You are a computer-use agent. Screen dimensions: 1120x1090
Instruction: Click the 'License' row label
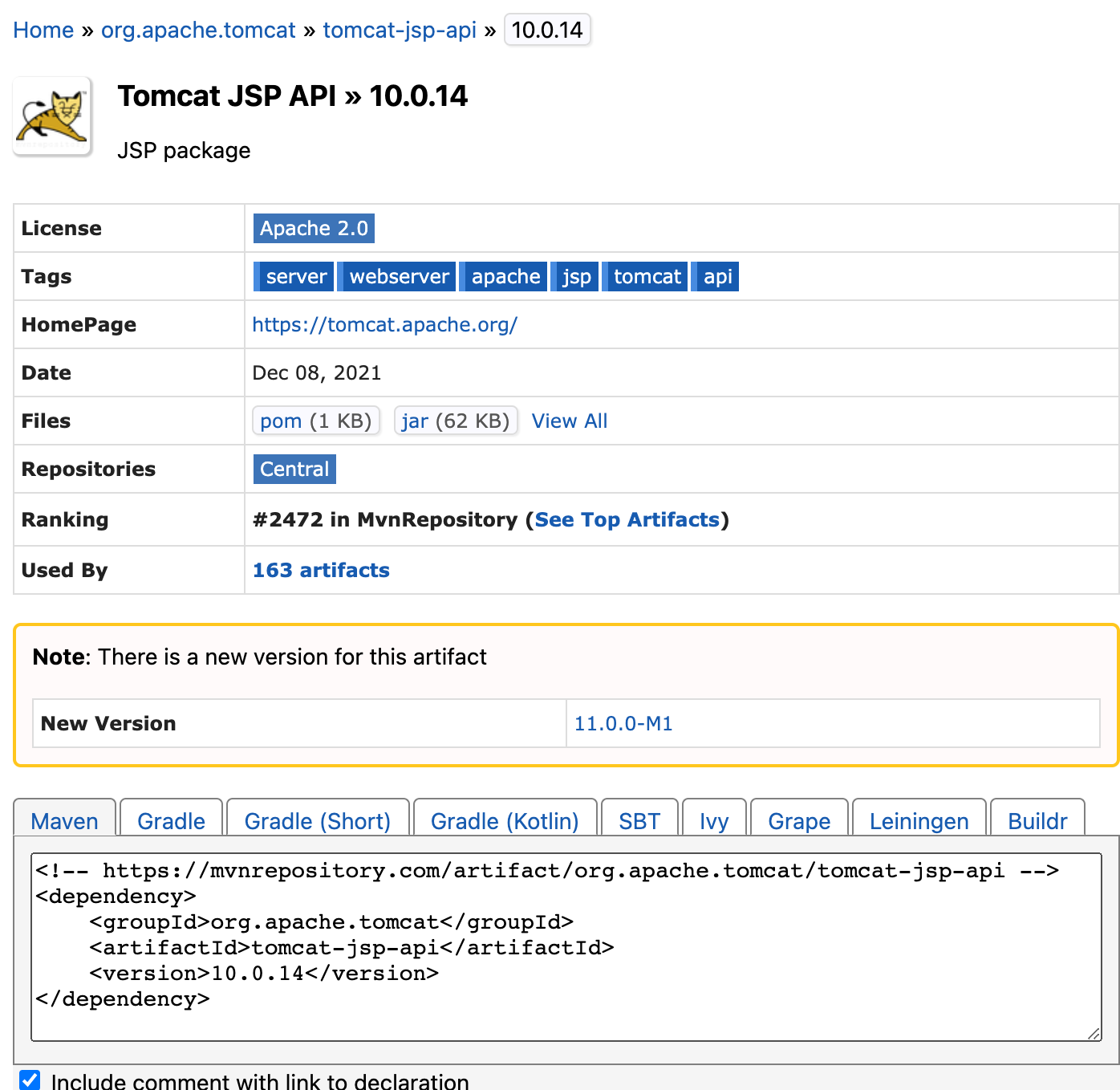coord(61,228)
